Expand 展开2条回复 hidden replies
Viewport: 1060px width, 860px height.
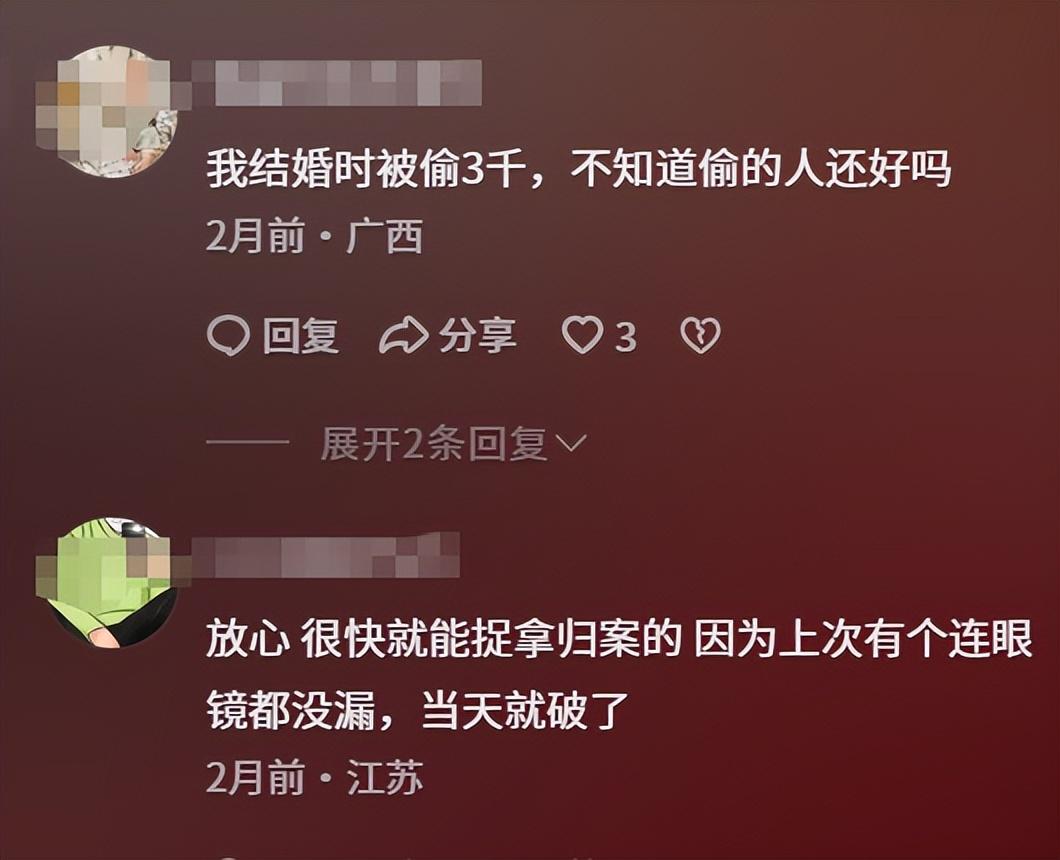point(453,444)
